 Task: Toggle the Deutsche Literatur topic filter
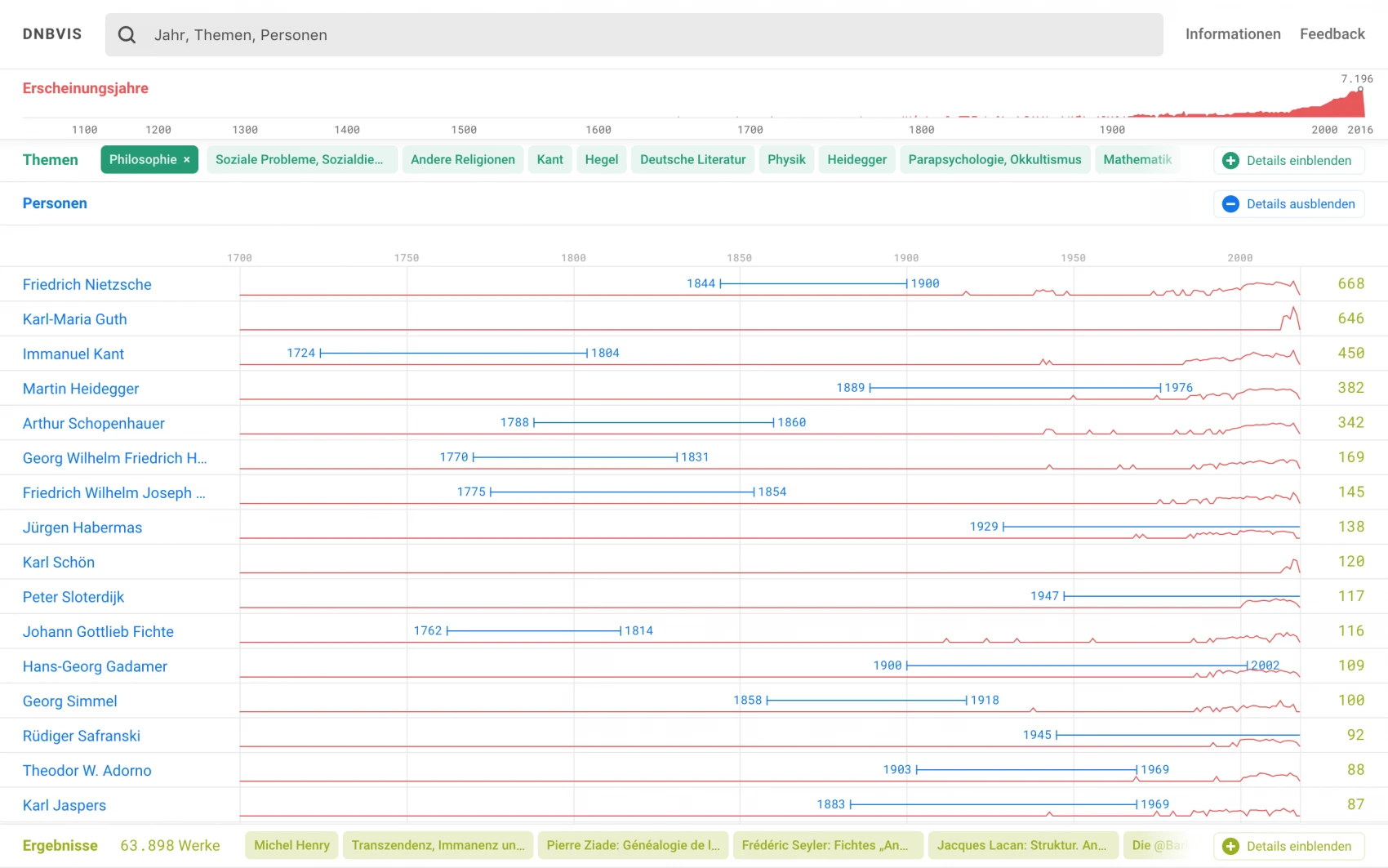click(692, 160)
